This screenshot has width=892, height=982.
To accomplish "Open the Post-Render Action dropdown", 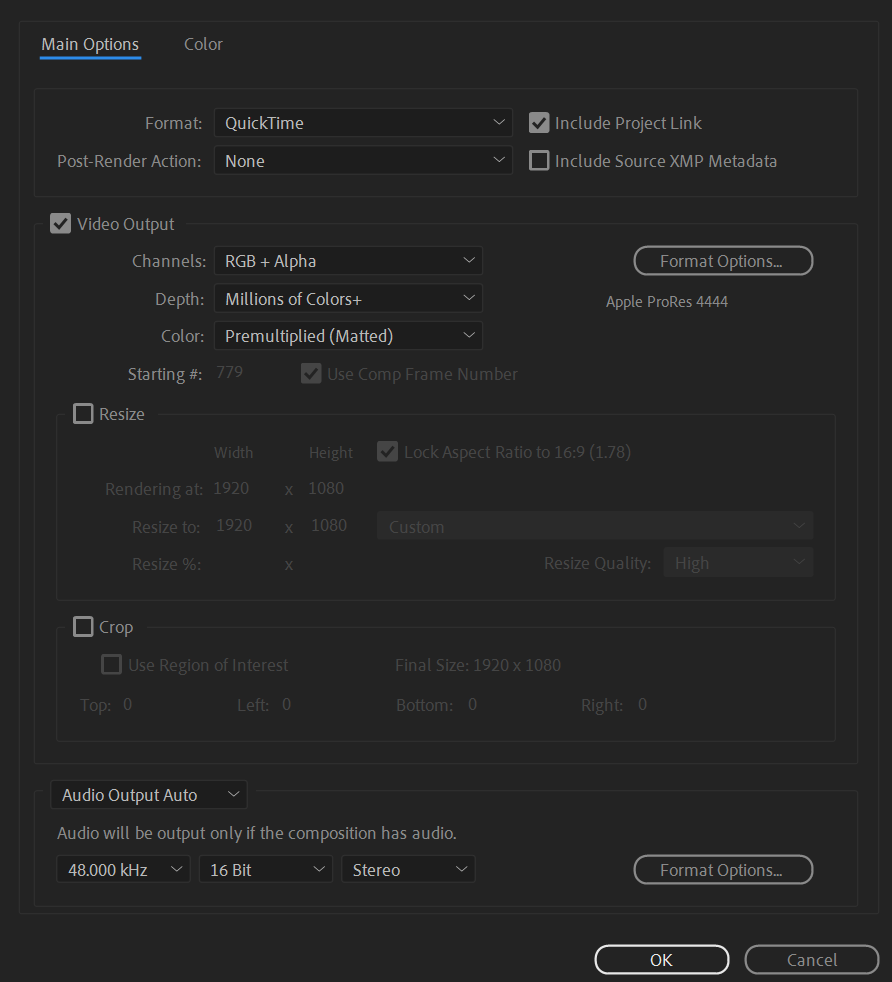I will 362,160.
